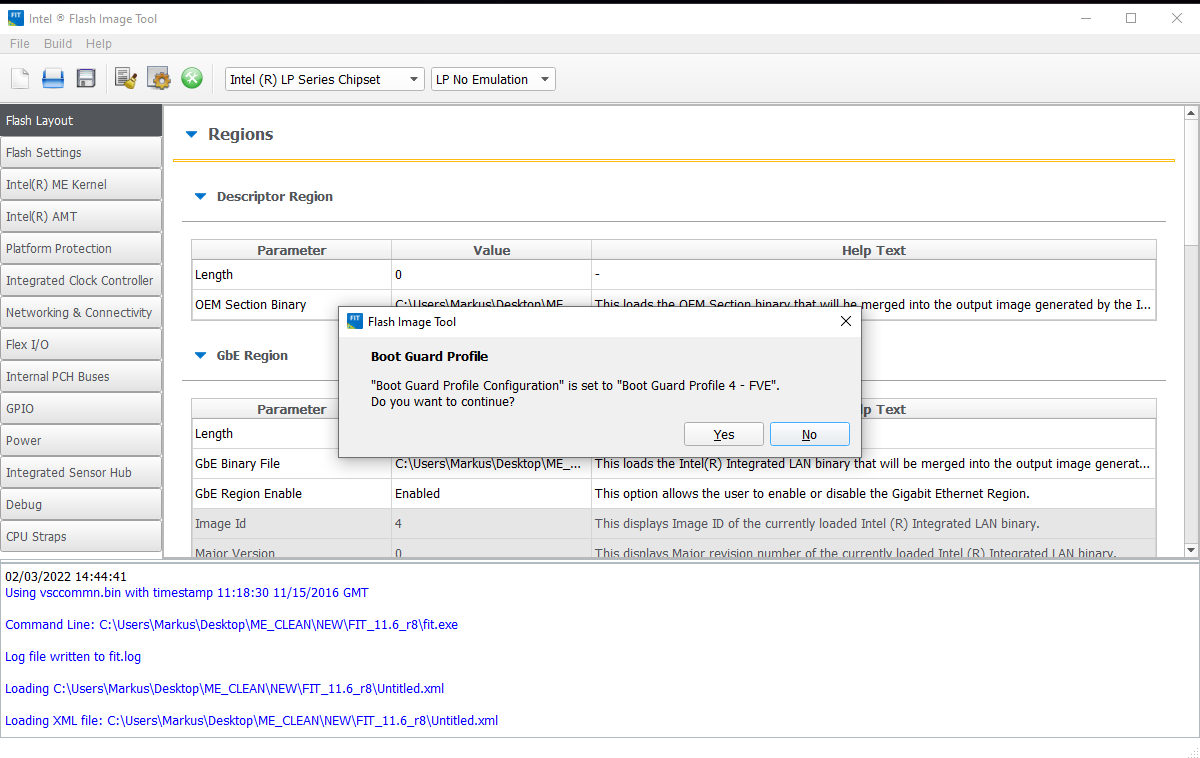The image size is (1200, 758).
Task: Click the Open file toolbar icon
Action: (x=53, y=79)
